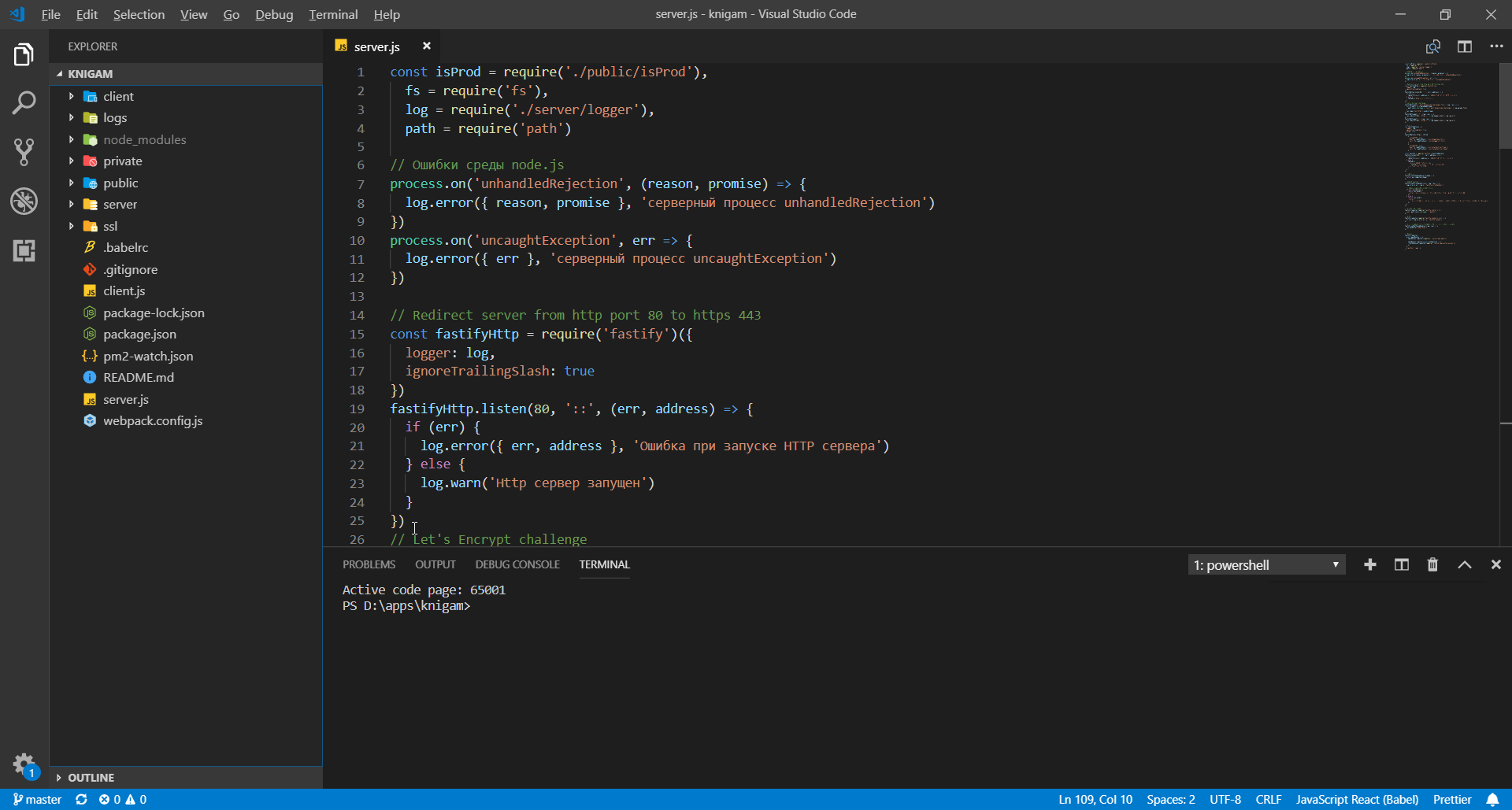Open the Terminal menu
The height and width of the screenshot is (810, 1512).
[x=333, y=14]
